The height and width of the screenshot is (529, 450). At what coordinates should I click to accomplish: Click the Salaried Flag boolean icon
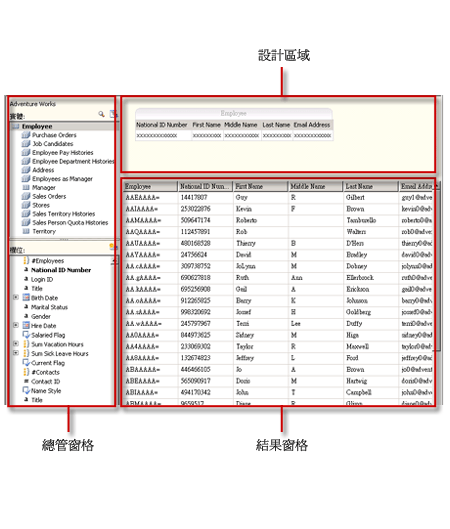[x=26, y=335]
